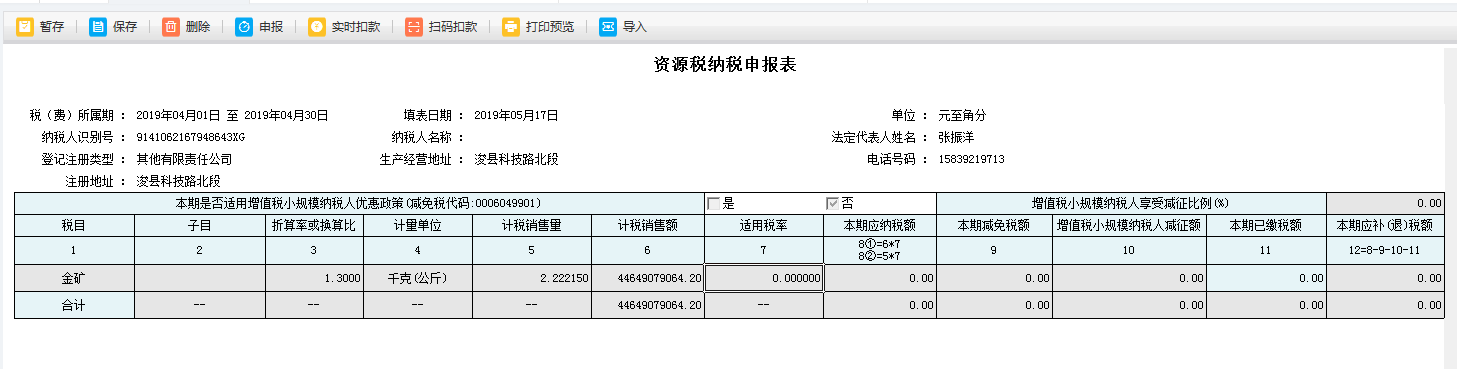
Task: Click the 子目 column header
Action: point(200,225)
